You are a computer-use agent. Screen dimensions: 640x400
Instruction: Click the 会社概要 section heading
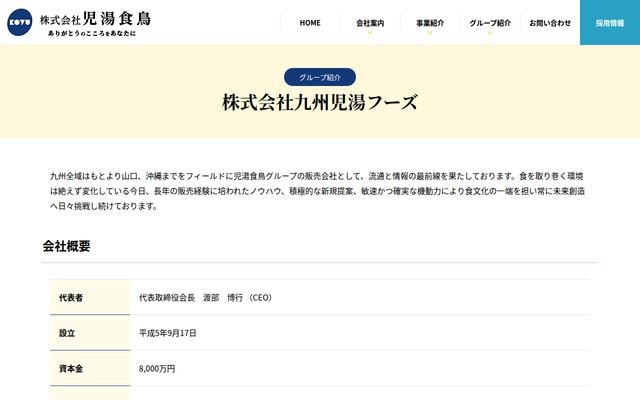pyautogui.click(x=67, y=246)
